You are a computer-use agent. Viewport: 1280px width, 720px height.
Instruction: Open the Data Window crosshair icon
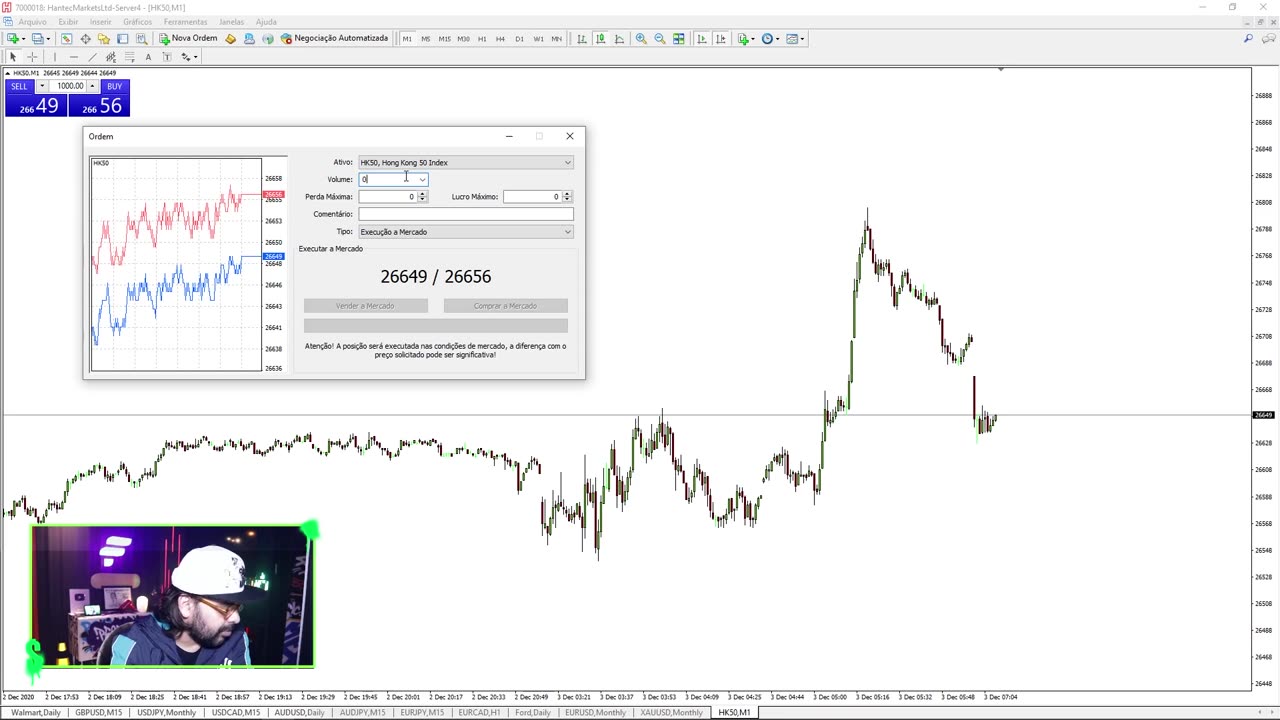coord(85,38)
